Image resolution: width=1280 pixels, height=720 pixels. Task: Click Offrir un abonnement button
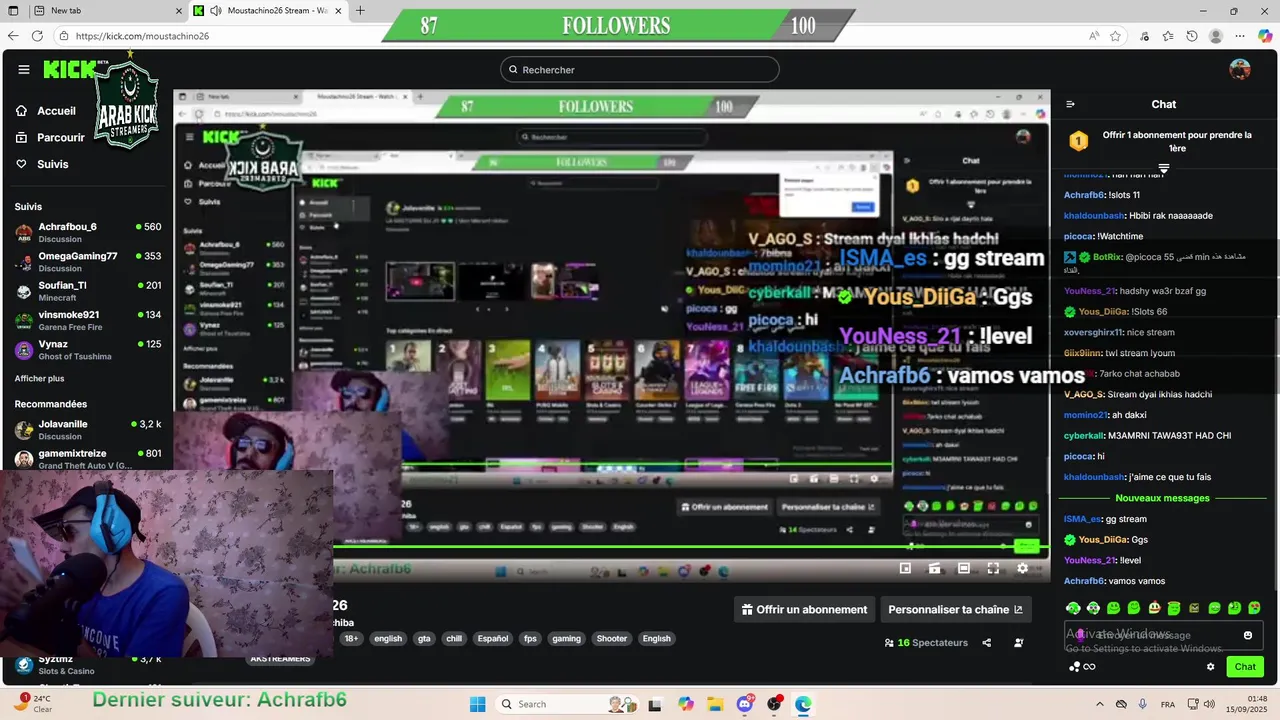[804, 609]
